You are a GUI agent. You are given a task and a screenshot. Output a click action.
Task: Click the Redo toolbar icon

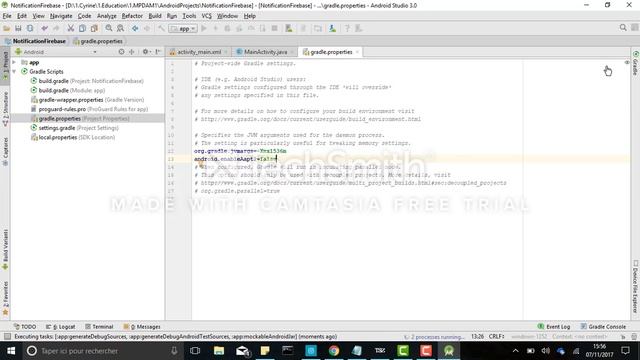point(56,28)
